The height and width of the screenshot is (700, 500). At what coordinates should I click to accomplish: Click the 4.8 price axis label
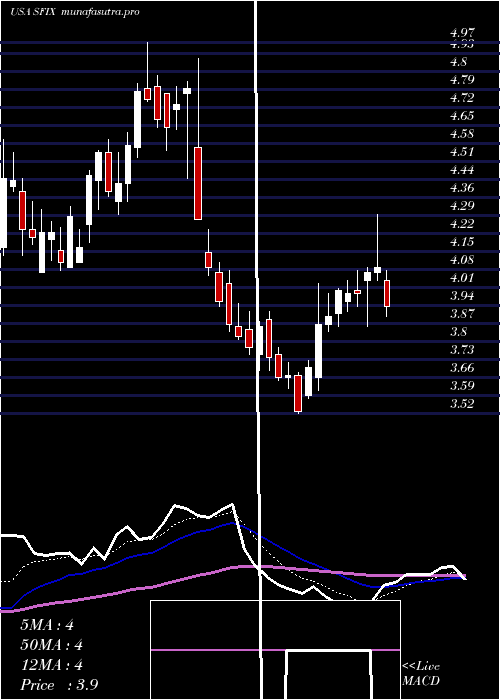459,62
